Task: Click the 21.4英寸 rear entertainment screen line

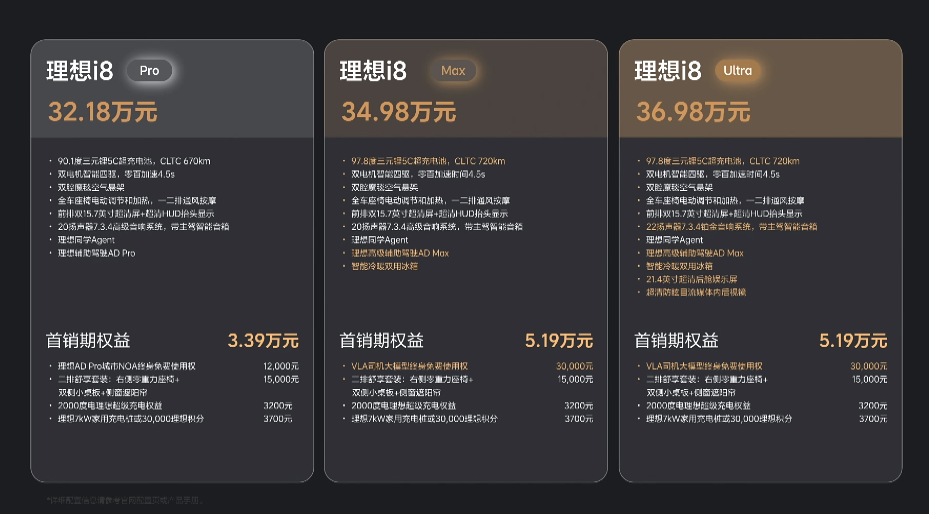Action: (691, 279)
